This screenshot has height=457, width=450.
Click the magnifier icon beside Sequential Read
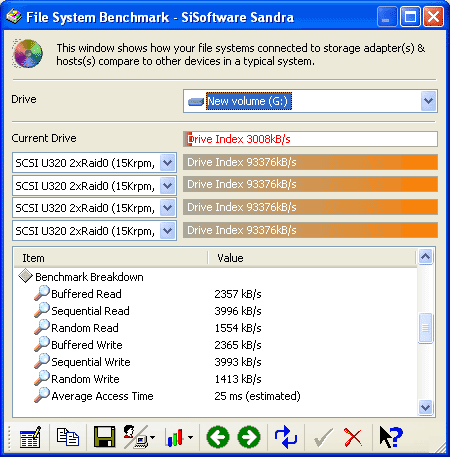tap(42, 310)
